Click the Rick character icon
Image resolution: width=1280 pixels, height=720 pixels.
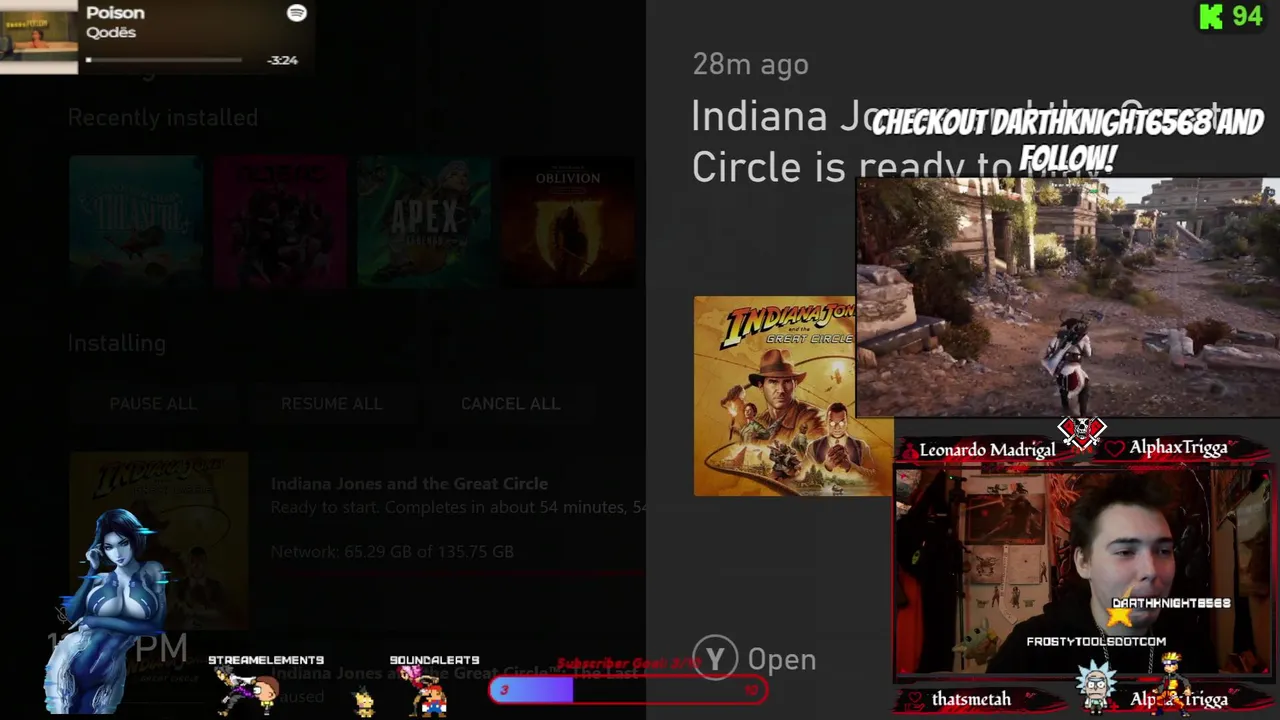coord(1097,688)
